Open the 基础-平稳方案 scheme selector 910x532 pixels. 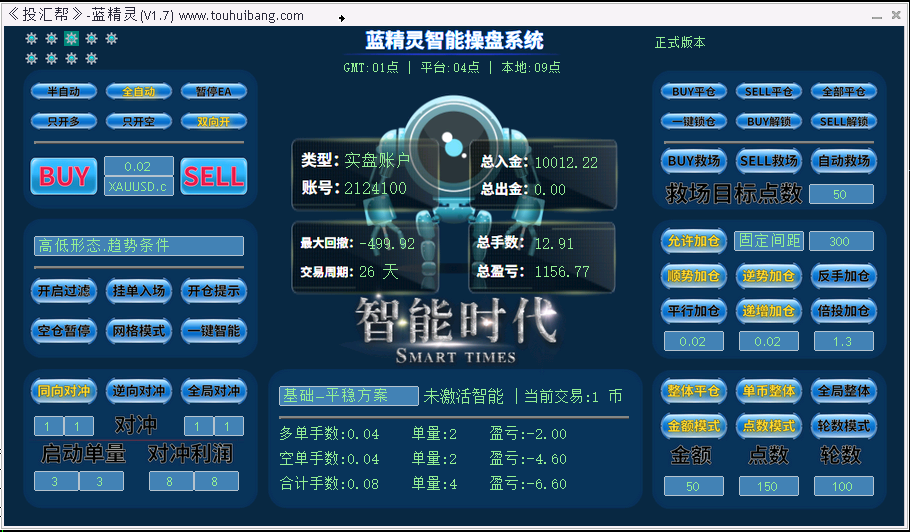[349, 396]
